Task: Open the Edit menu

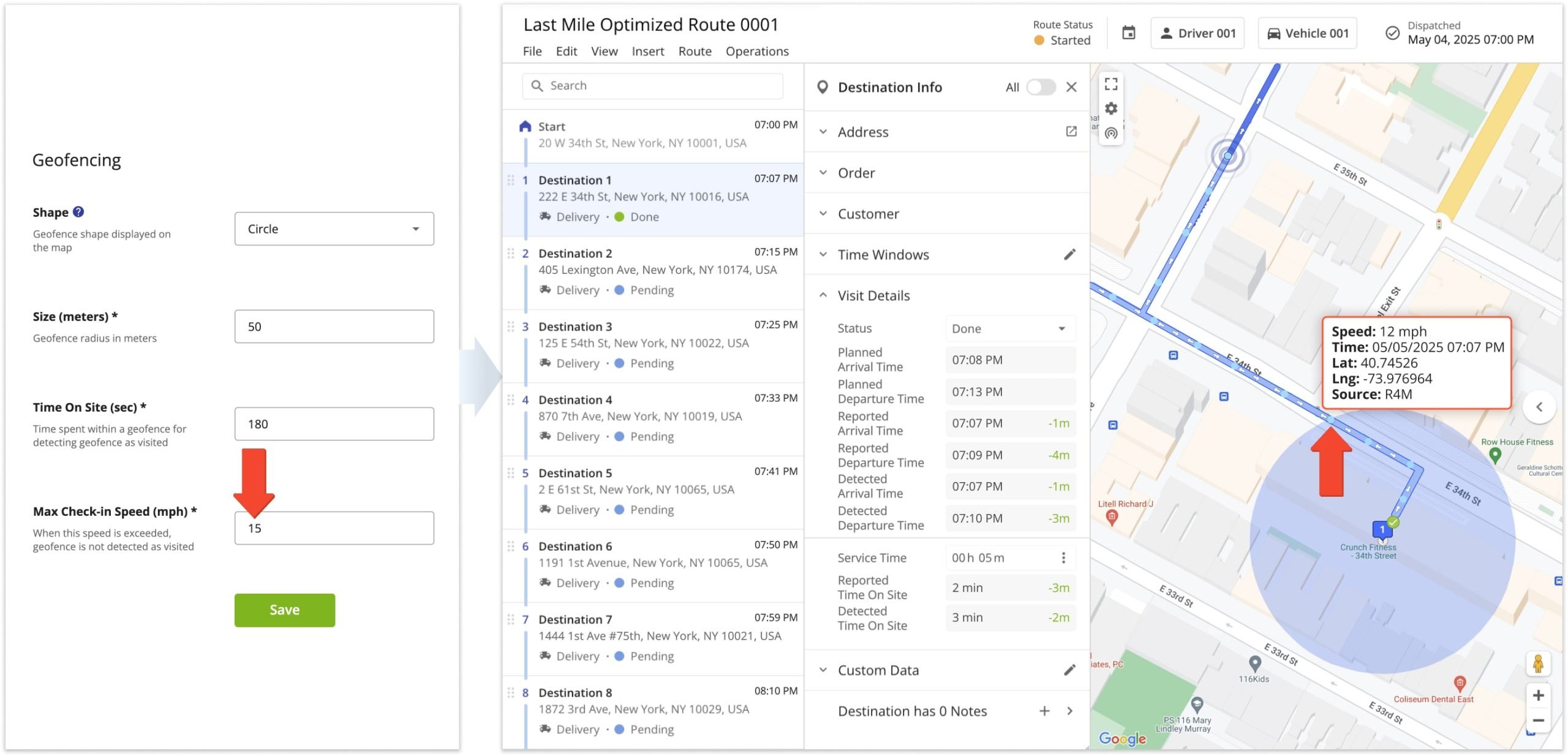Action: pyautogui.click(x=567, y=51)
